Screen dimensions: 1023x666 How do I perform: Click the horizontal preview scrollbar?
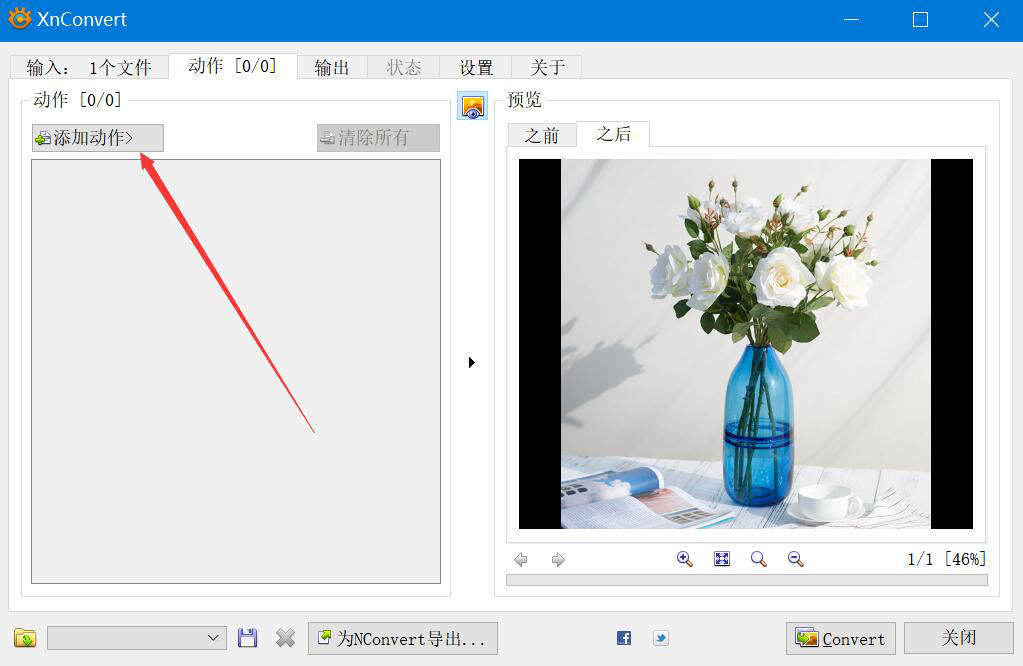click(x=746, y=580)
